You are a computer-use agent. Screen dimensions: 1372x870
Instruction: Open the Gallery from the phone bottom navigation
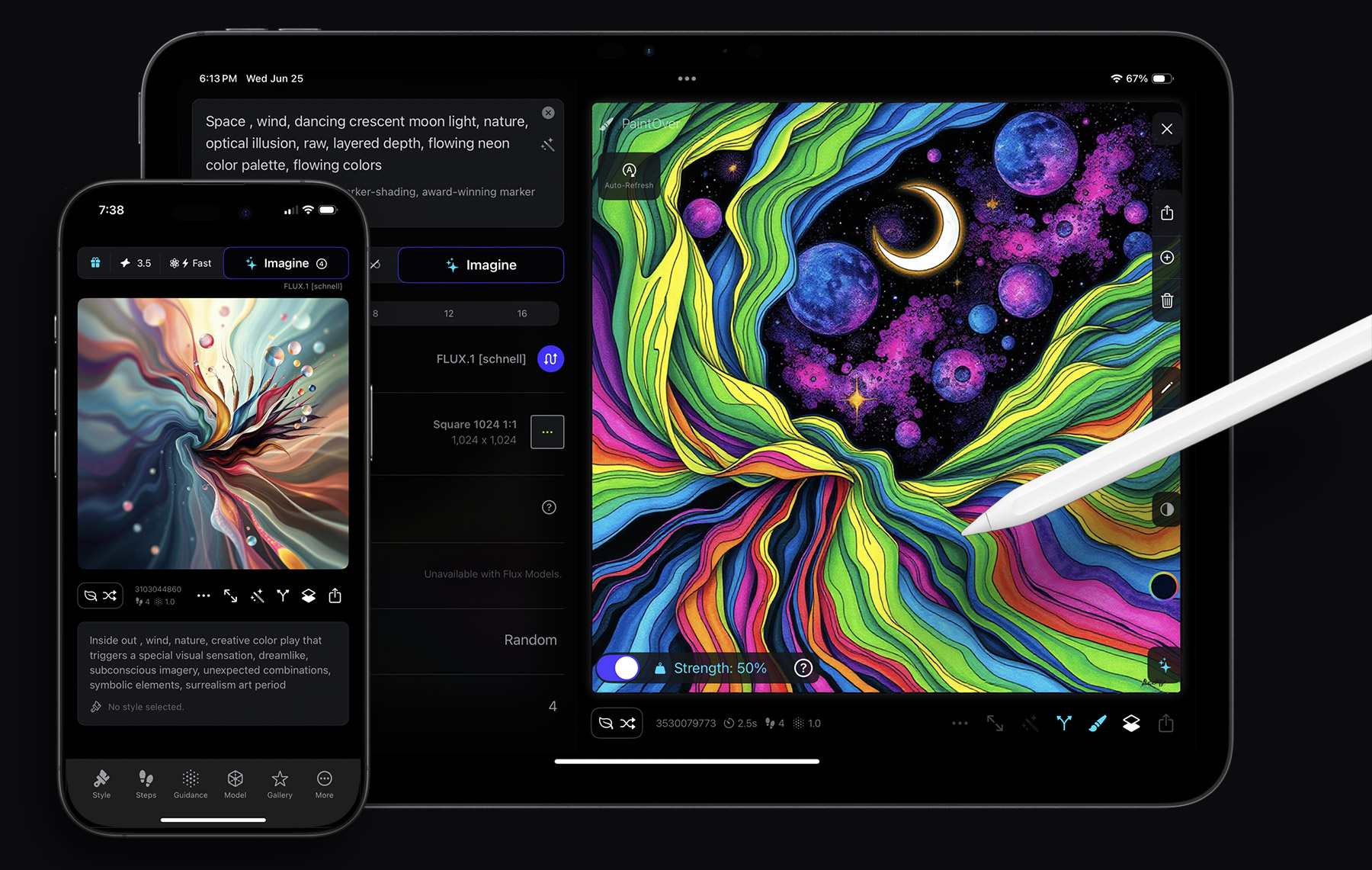pyautogui.click(x=279, y=785)
